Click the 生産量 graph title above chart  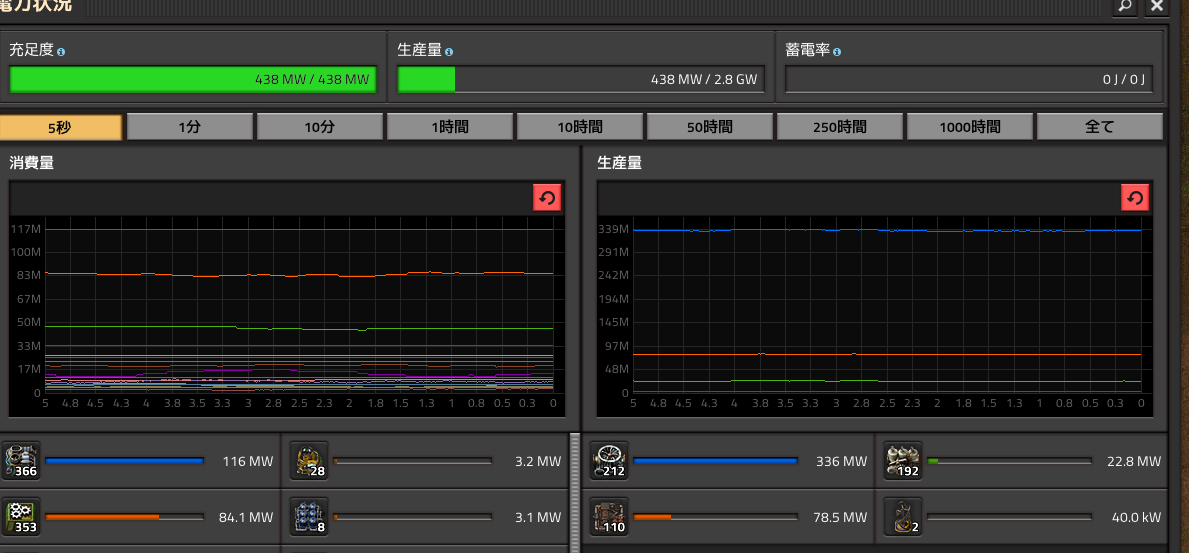620,162
